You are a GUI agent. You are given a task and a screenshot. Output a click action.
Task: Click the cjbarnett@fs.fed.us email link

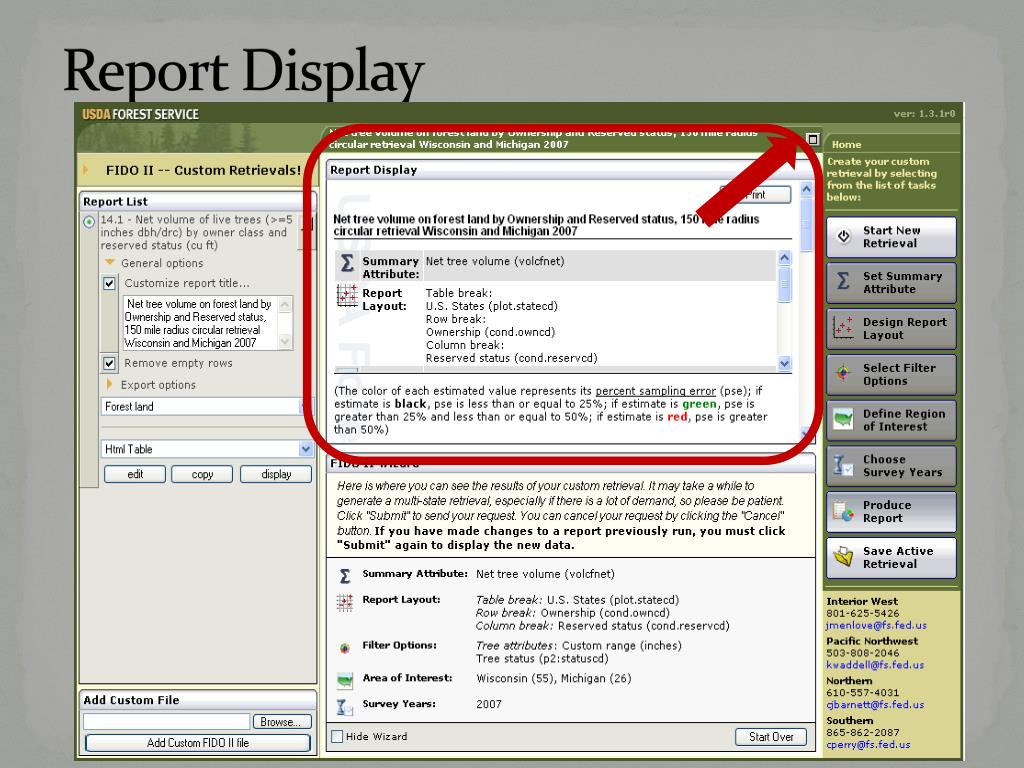[x=875, y=705]
